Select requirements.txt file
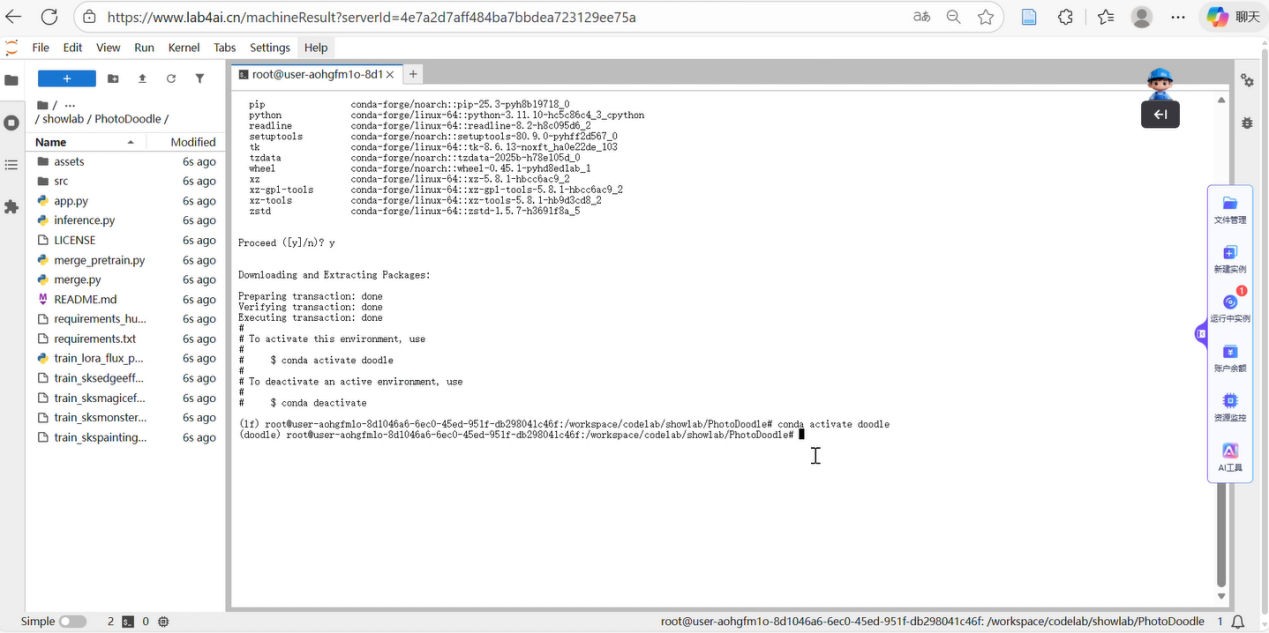The height and width of the screenshot is (633, 1269). (x=126, y=339)
